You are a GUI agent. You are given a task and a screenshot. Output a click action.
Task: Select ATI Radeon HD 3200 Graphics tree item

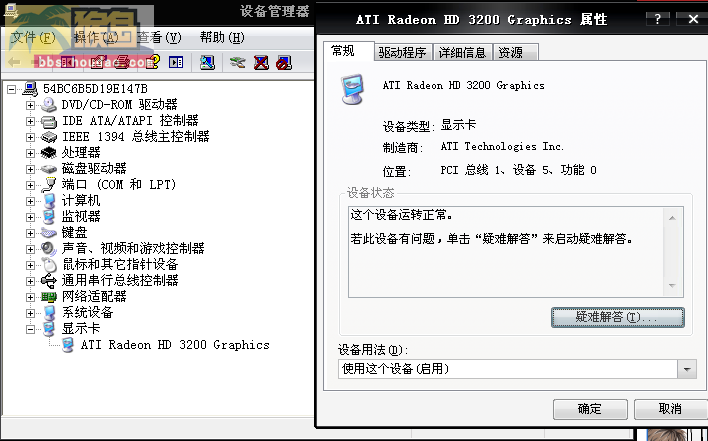[x=175, y=345]
